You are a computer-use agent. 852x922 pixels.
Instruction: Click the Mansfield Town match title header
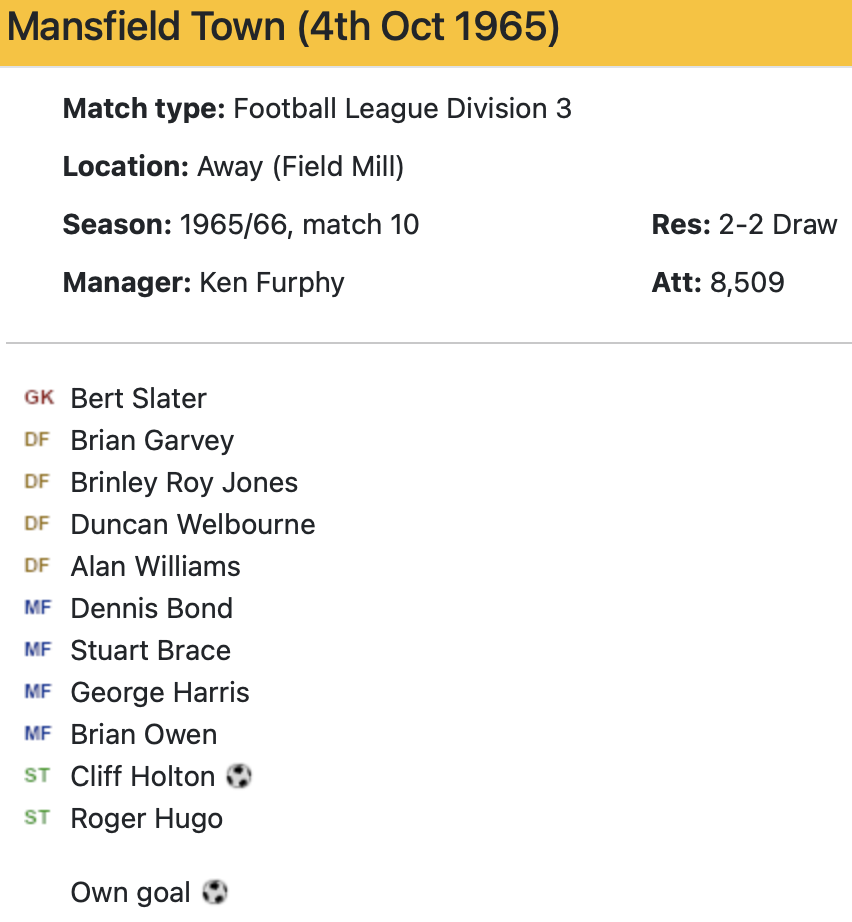283,28
